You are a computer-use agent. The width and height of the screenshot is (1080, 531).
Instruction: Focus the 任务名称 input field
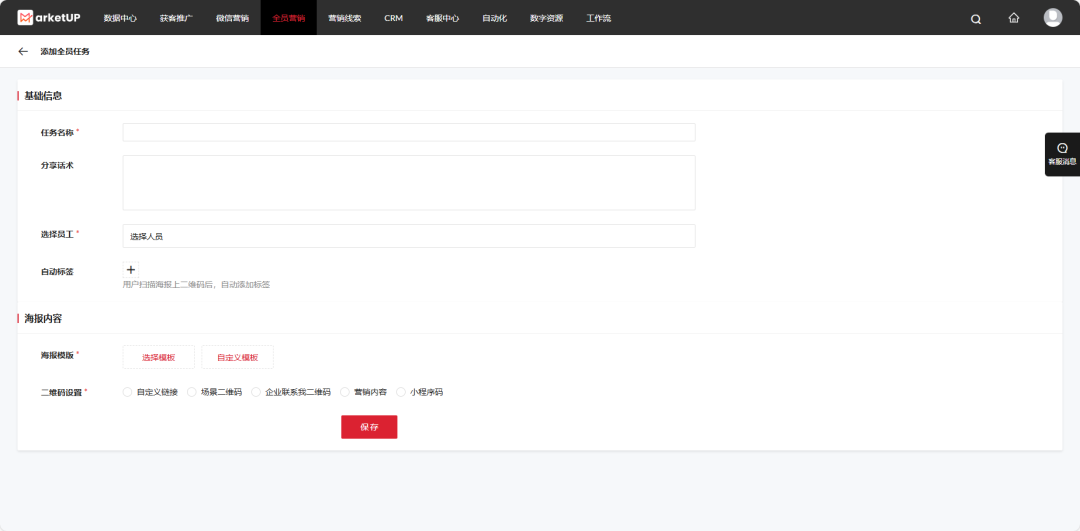click(409, 132)
